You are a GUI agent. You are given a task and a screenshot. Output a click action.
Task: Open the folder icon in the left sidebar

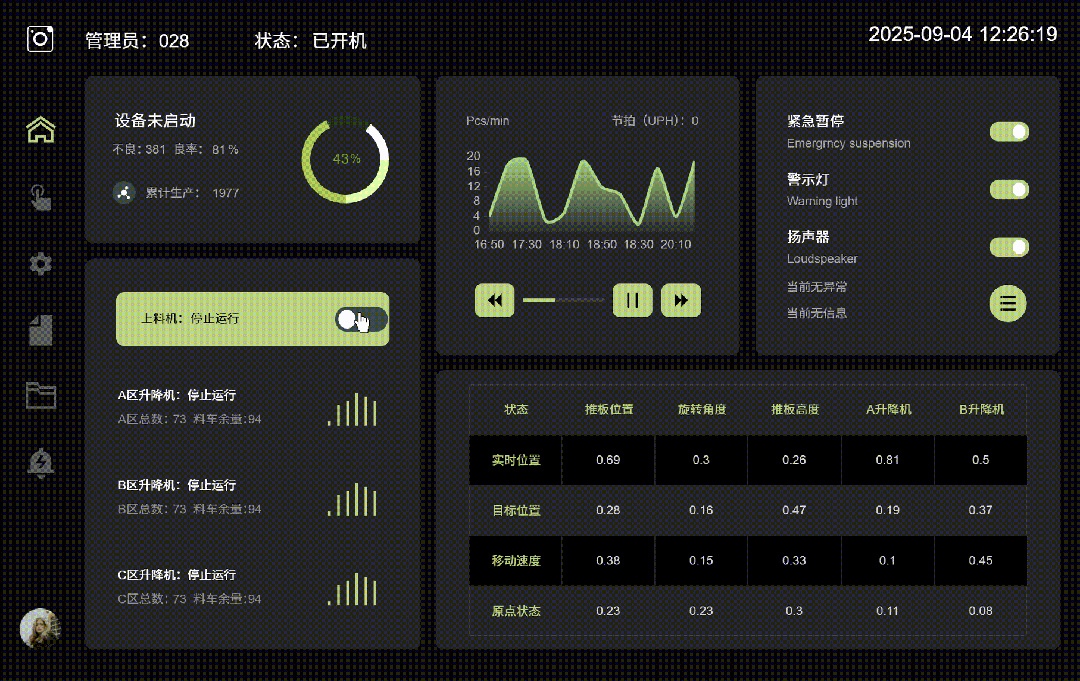point(40,396)
